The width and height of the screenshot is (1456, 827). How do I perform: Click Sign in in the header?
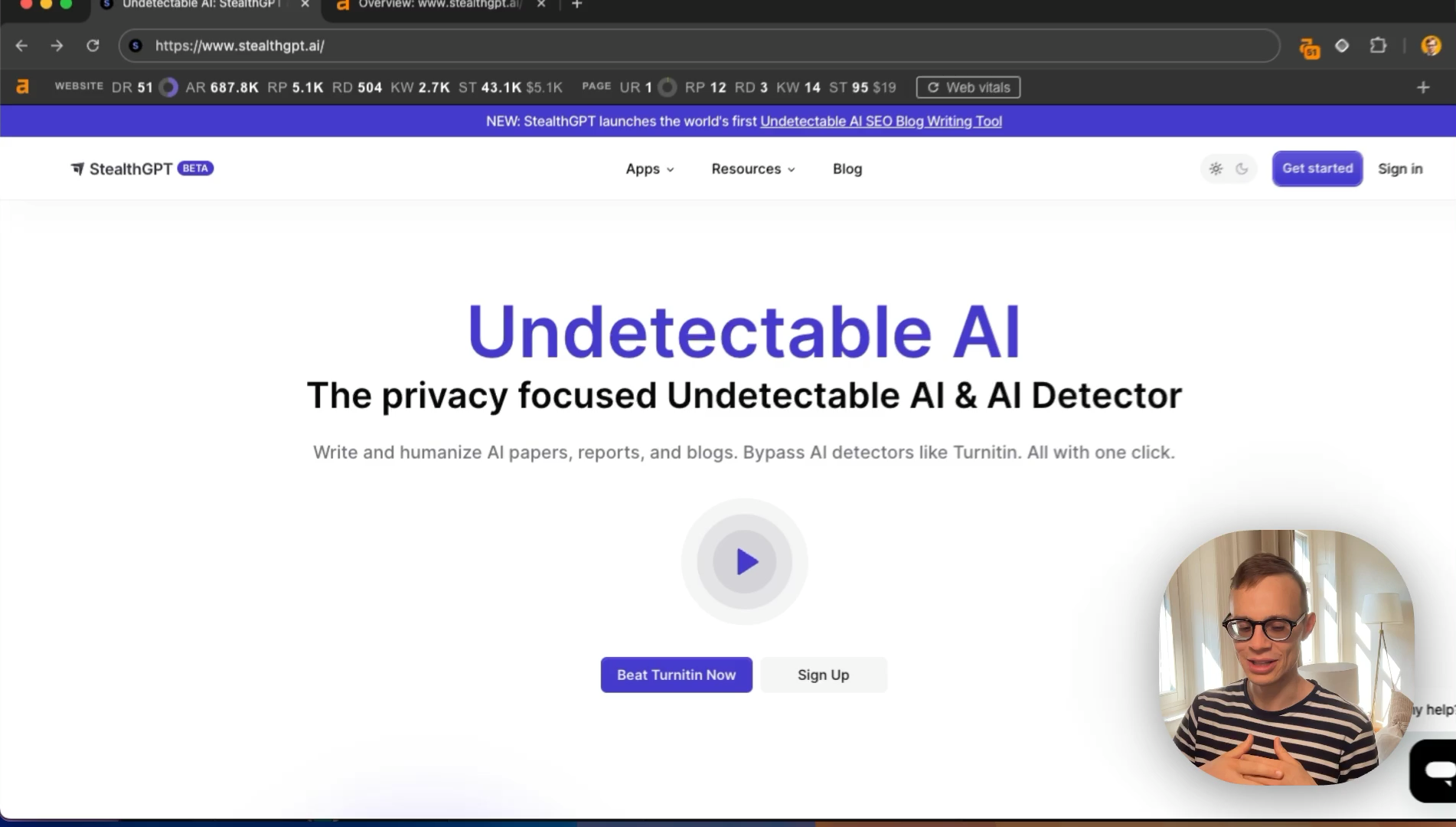pyautogui.click(x=1400, y=169)
